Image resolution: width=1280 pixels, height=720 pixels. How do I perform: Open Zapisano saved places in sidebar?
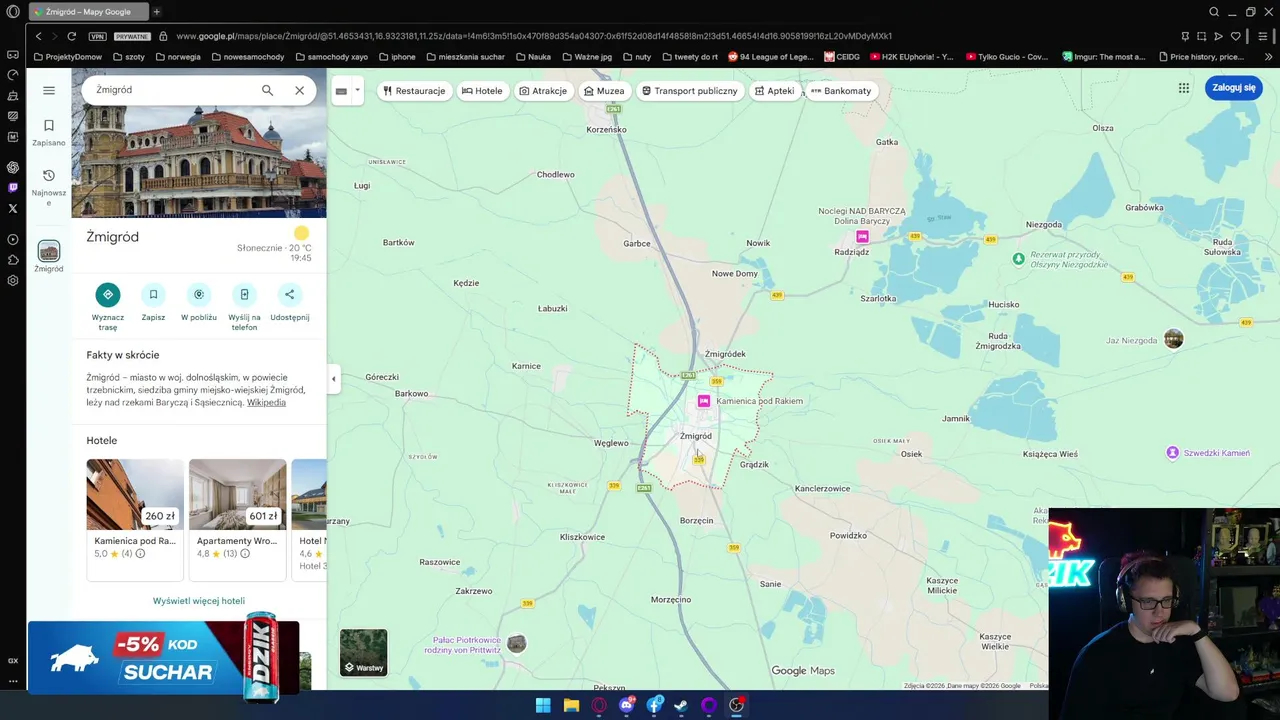tap(49, 132)
